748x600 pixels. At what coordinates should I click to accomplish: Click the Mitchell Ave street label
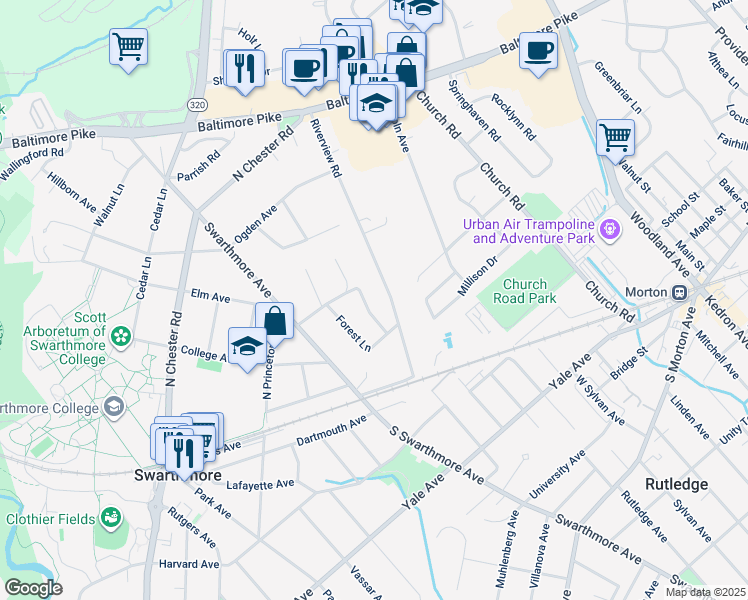[x=717, y=353]
